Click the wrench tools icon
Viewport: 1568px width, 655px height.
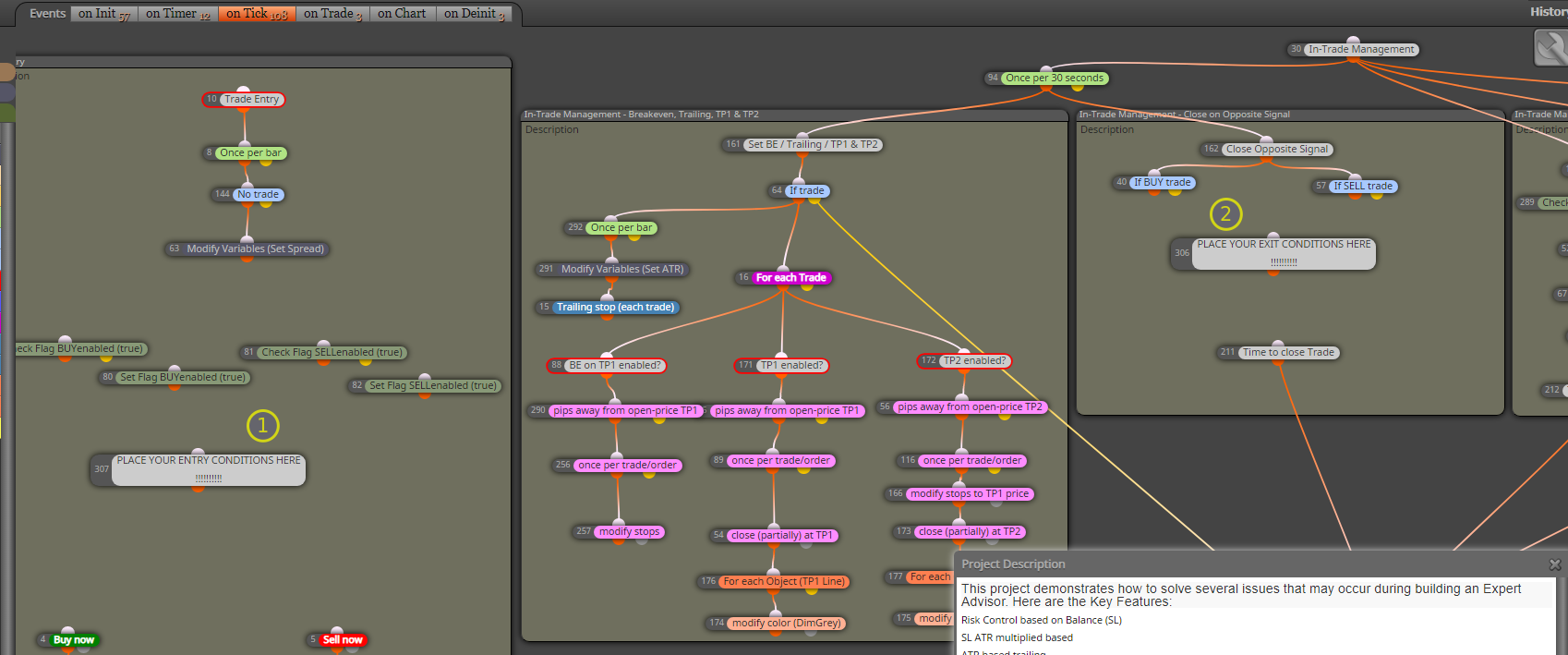pyautogui.click(x=1551, y=47)
